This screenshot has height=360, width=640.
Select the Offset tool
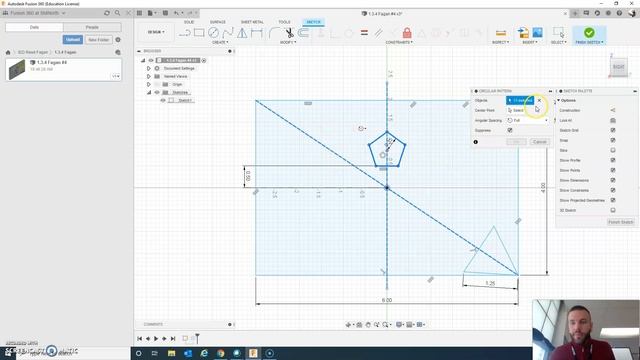pyautogui.click(x=303, y=33)
